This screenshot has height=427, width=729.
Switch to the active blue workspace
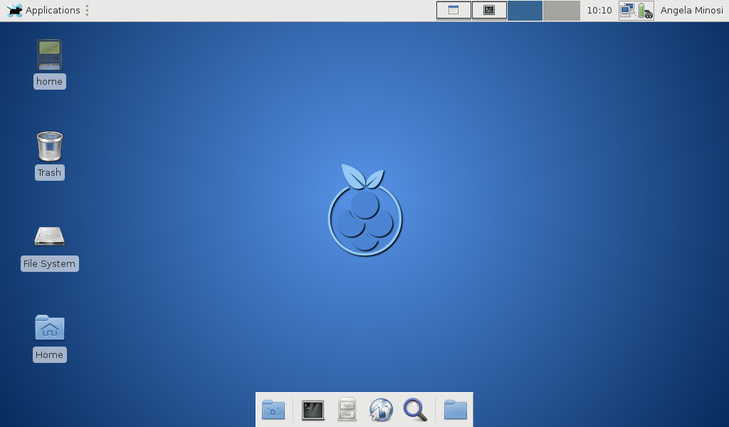click(525, 10)
